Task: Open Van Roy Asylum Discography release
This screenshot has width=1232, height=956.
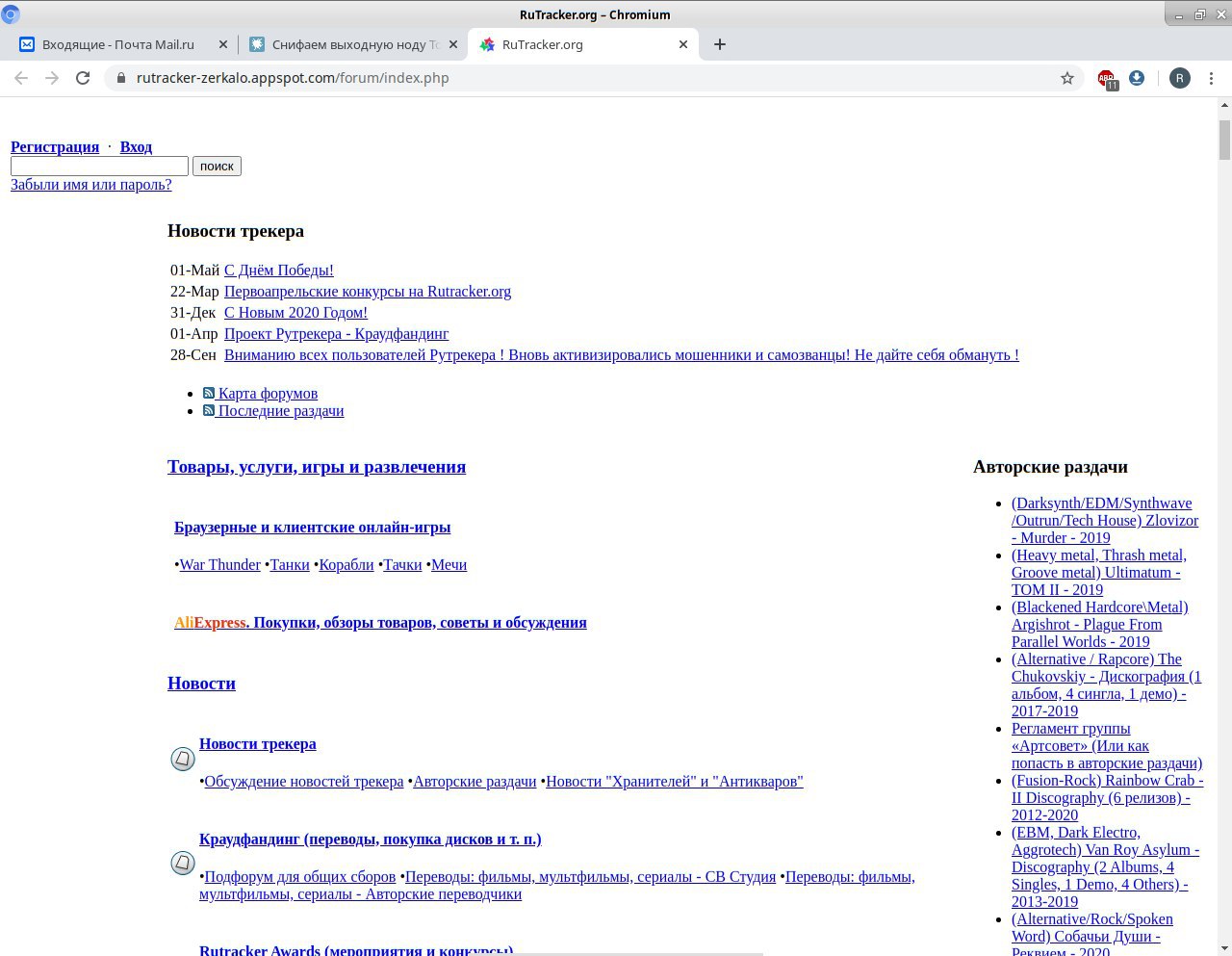Action: [x=1105, y=867]
